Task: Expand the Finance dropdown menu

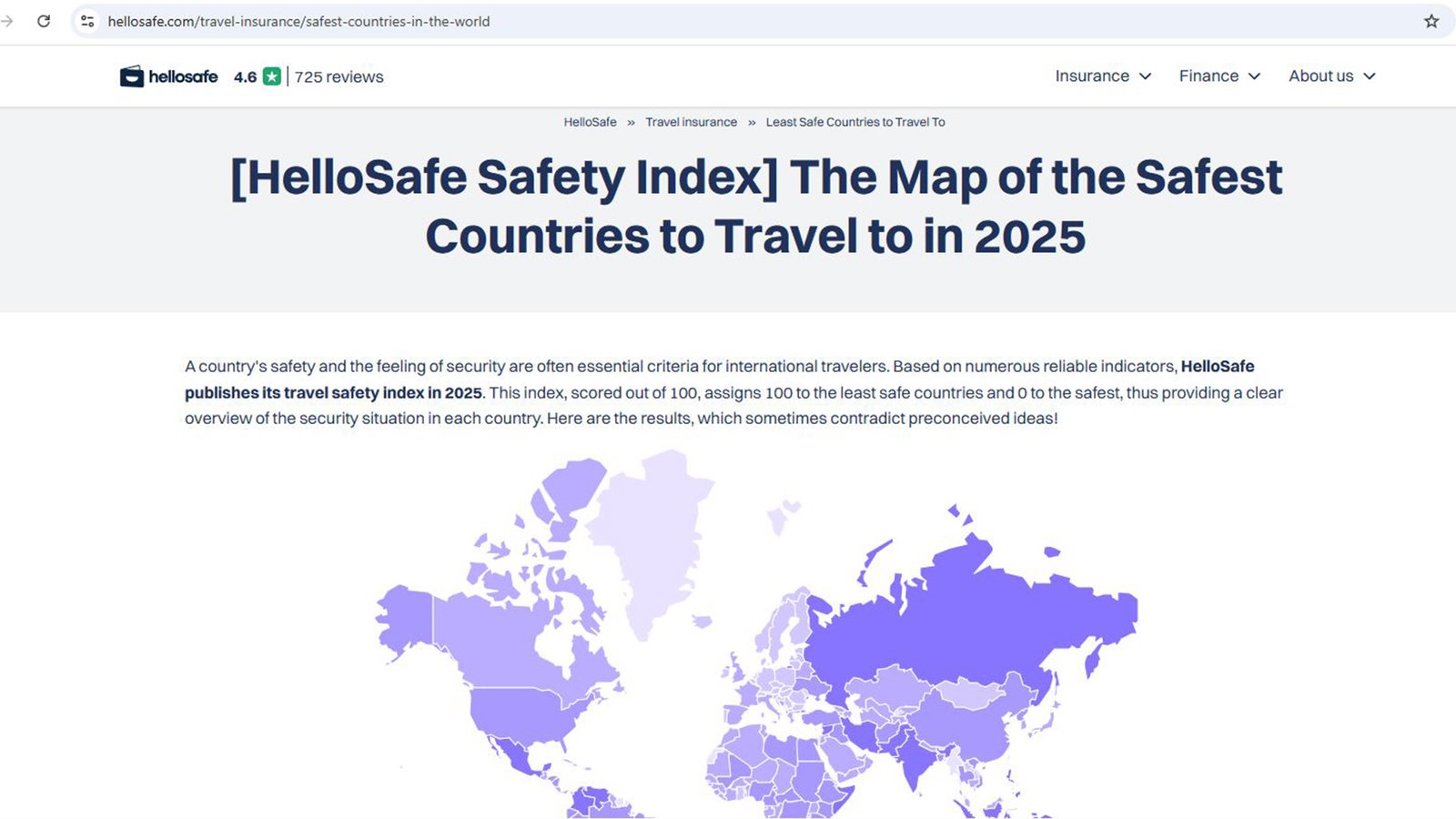Action: tap(1219, 76)
